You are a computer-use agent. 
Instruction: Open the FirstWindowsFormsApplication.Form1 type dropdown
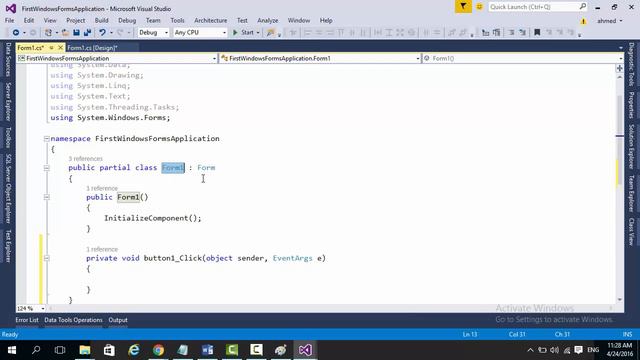coord(320,58)
